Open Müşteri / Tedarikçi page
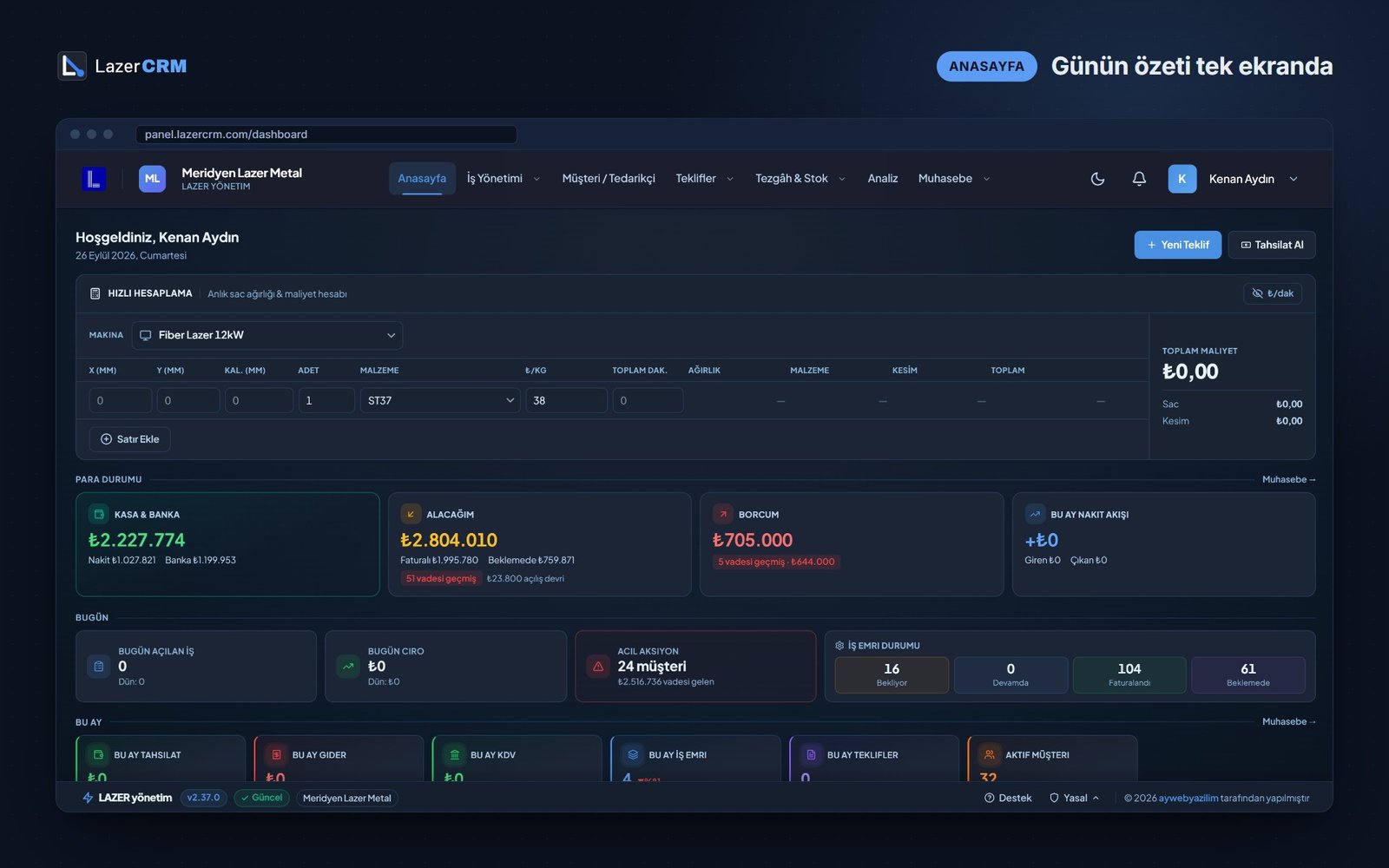 609,179
